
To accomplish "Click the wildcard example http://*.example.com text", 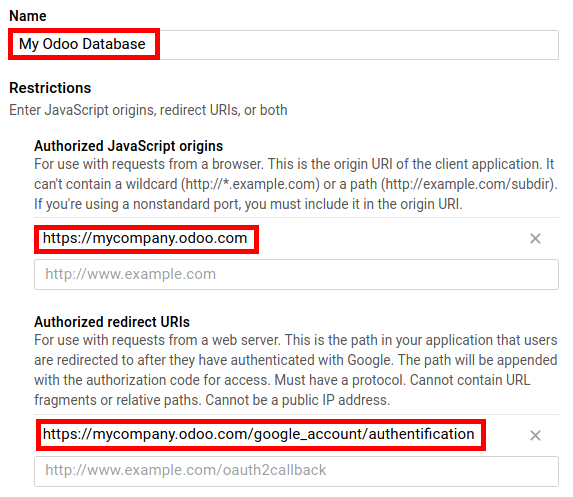I will [x=250, y=184].
